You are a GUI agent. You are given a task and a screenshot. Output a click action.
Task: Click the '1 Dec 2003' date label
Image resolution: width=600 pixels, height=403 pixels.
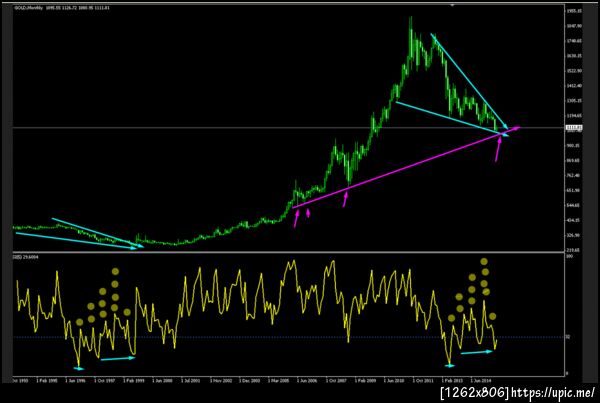tap(249, 381)
